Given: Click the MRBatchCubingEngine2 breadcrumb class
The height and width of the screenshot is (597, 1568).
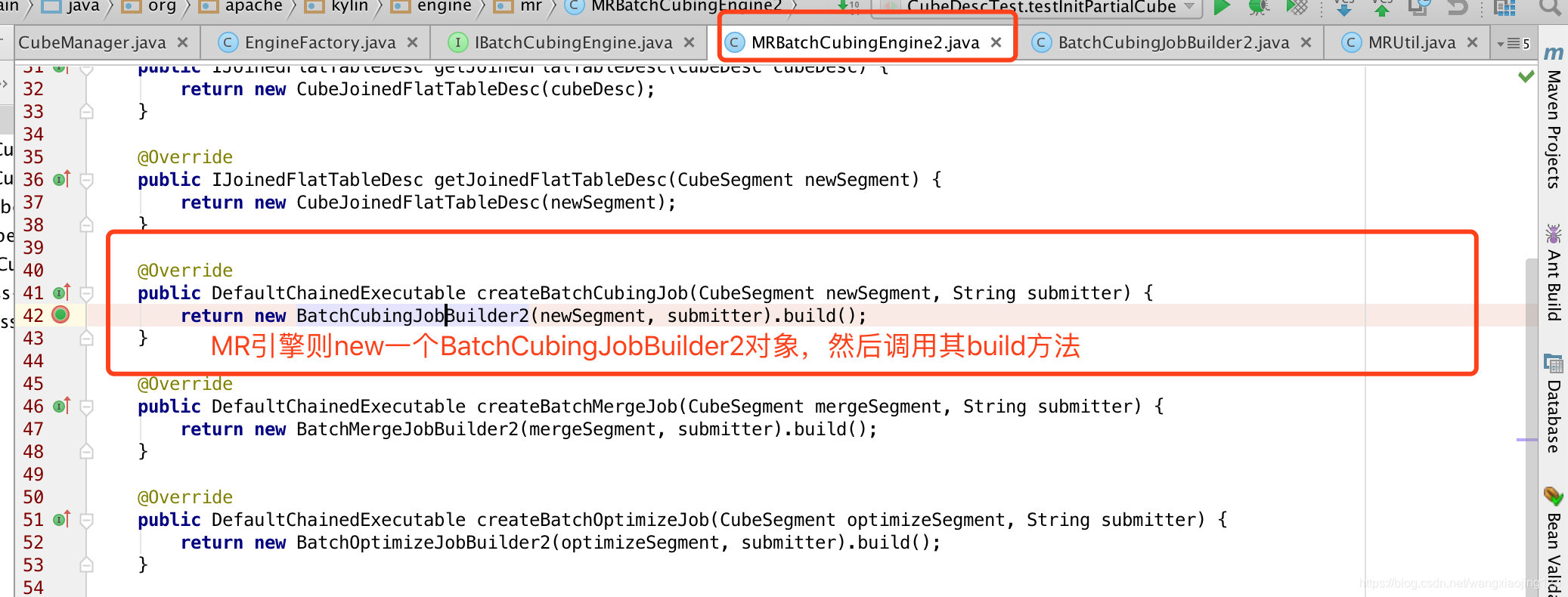Looking at the screenshot, I should tap(674, 7).
